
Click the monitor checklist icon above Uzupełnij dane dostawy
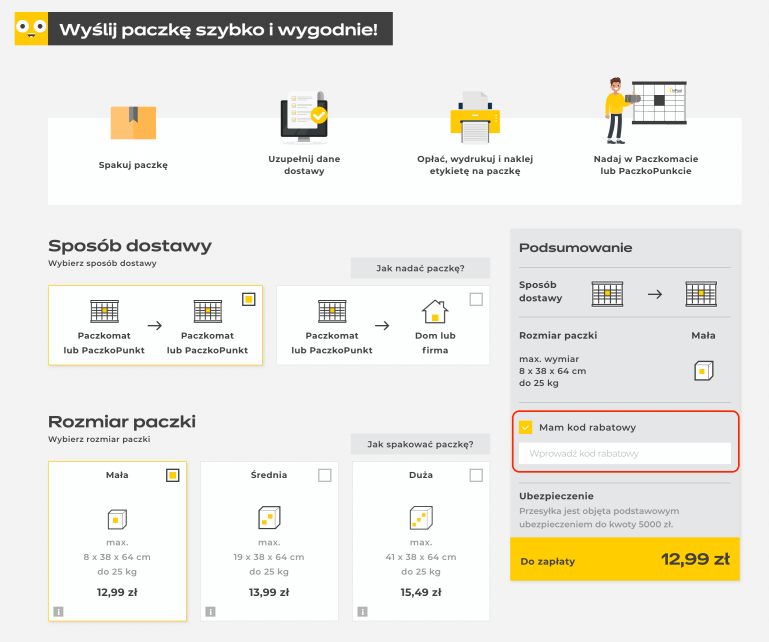(x=304, y=117)
